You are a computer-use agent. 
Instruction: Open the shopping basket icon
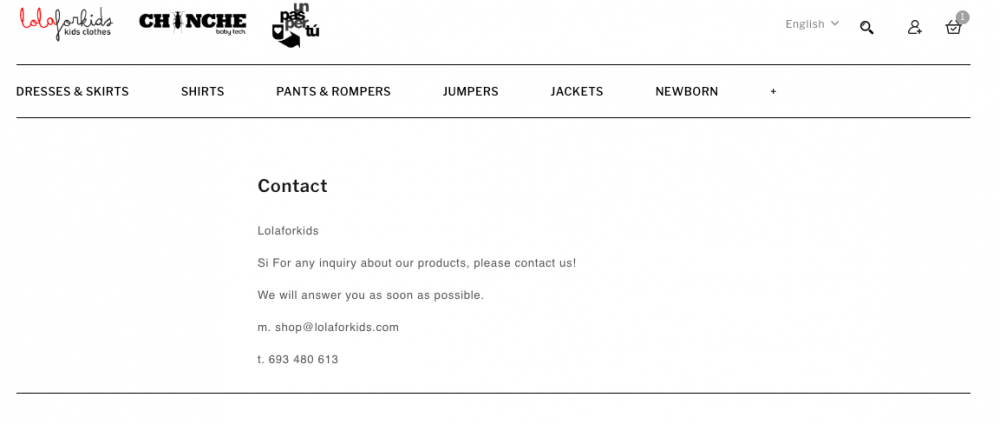coord(953,27)
